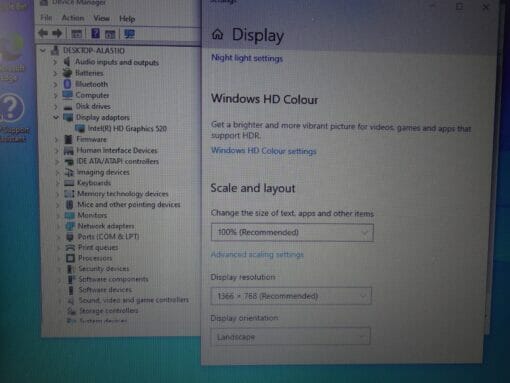510x383 pixels.
Task: Click the Intel(R) HD Graphics 520 device icon
Action: [x=80, y=128]
